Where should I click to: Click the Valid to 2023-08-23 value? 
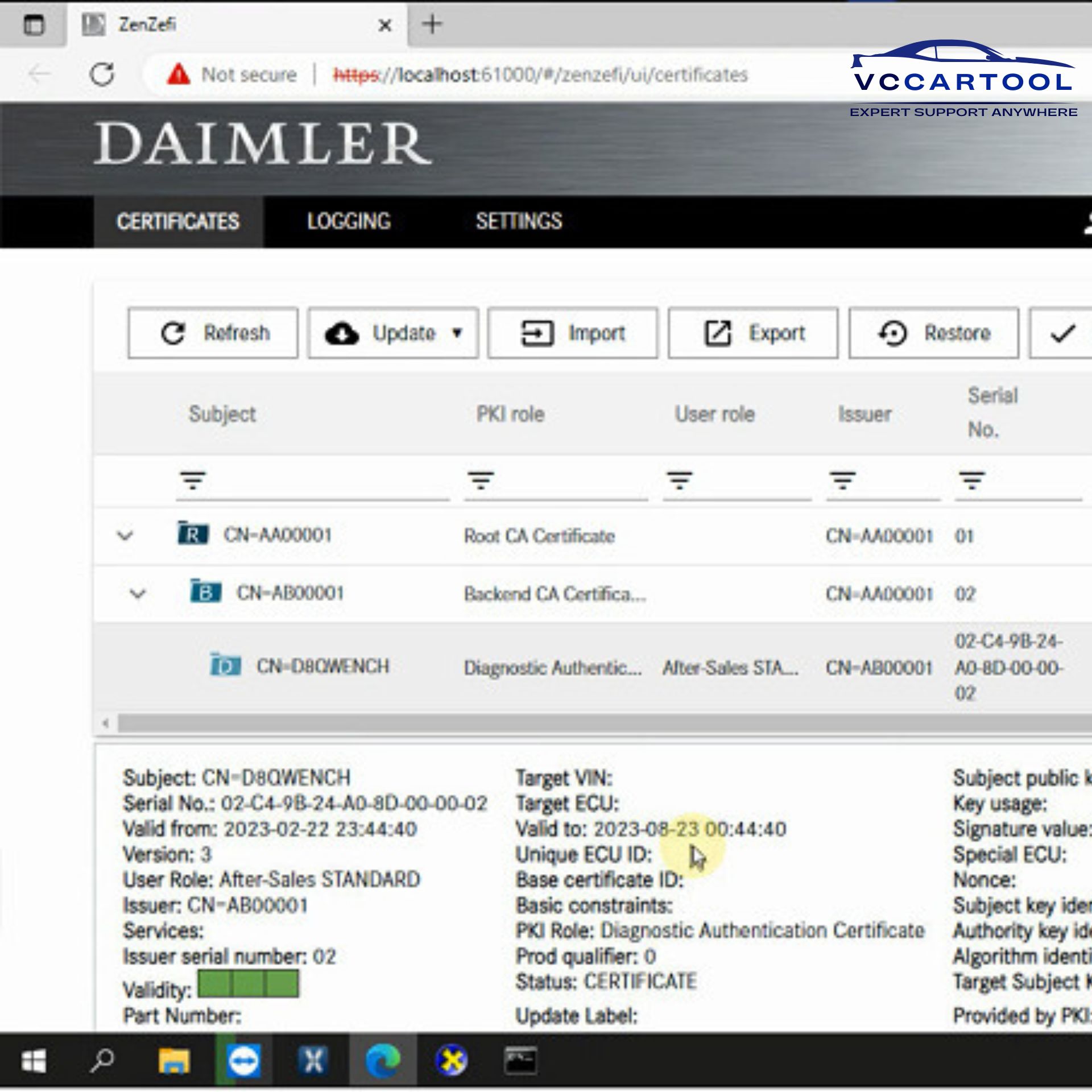[x=690, y=829]
